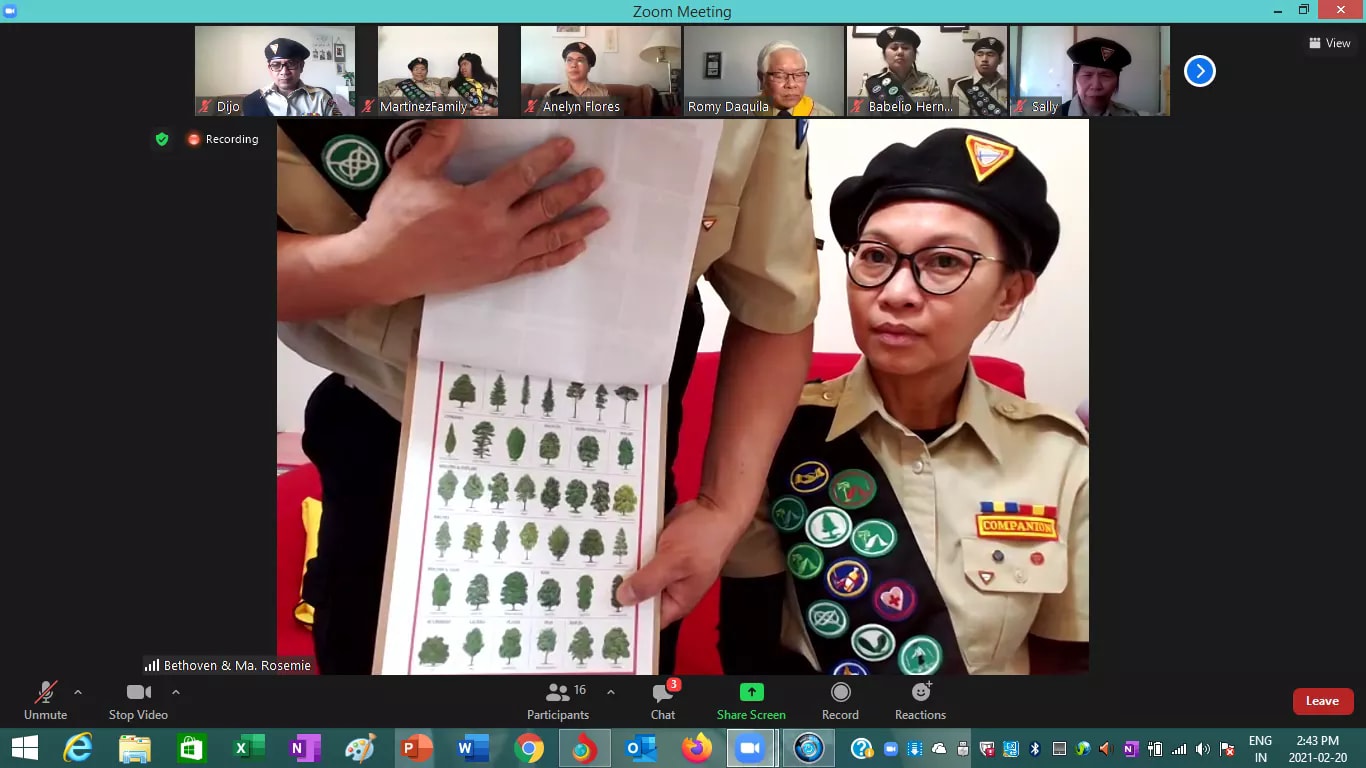Click the Recording status indicator

(x=222, y=139)
